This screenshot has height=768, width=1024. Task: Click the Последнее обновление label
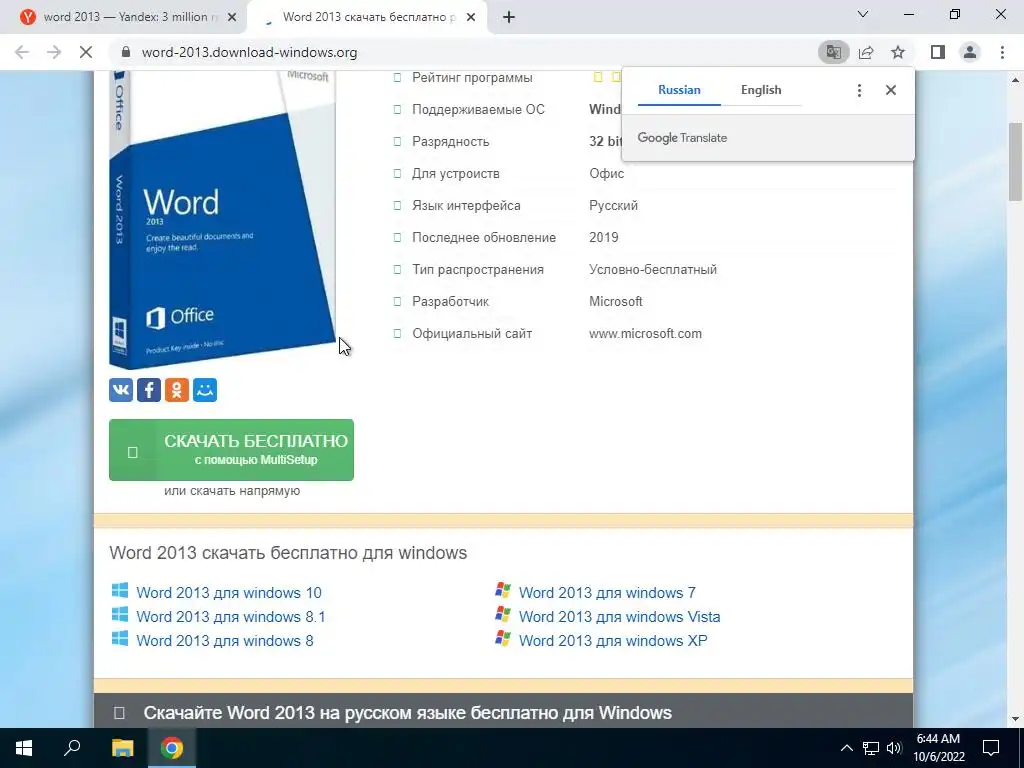[484, 238]
